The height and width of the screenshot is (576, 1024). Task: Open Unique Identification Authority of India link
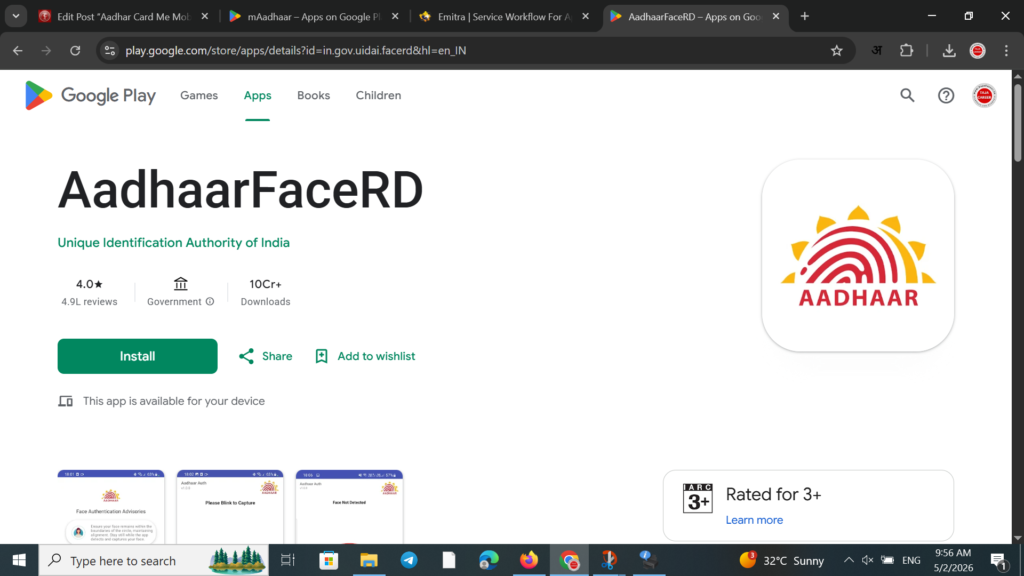[x=174, y=242]
